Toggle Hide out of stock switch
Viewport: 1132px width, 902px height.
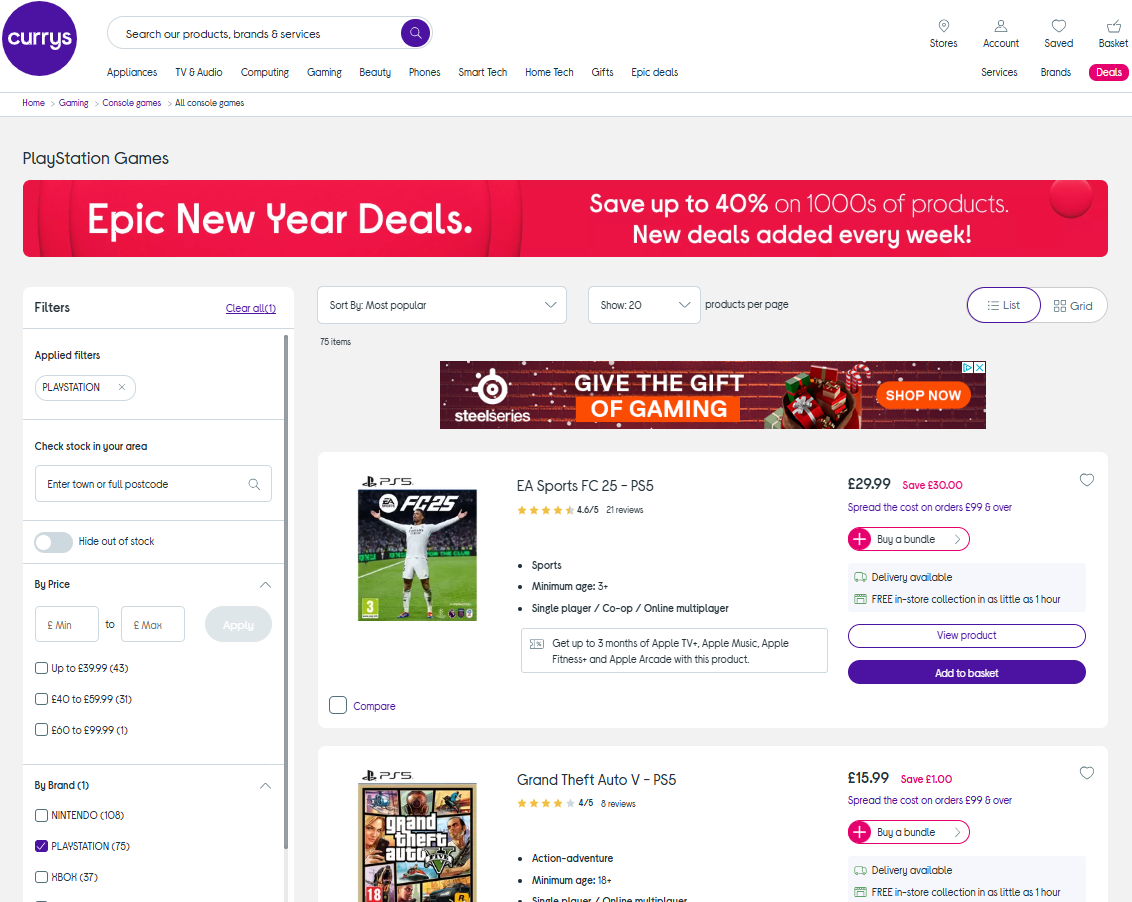pyautogui.click(x=54, y=542)
